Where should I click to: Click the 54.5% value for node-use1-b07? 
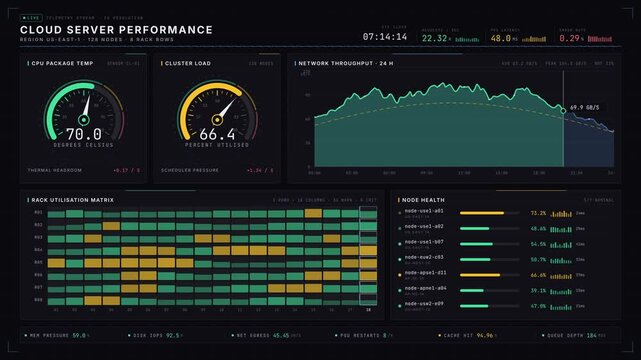pyautogui.click(x=538, y=244)
